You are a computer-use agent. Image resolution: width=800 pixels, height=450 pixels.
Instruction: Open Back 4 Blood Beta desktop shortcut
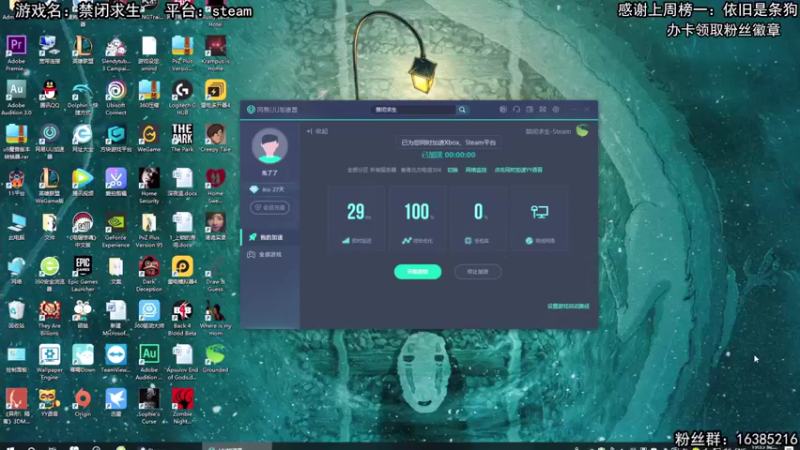pyautogui.click(x=182, y=318)
